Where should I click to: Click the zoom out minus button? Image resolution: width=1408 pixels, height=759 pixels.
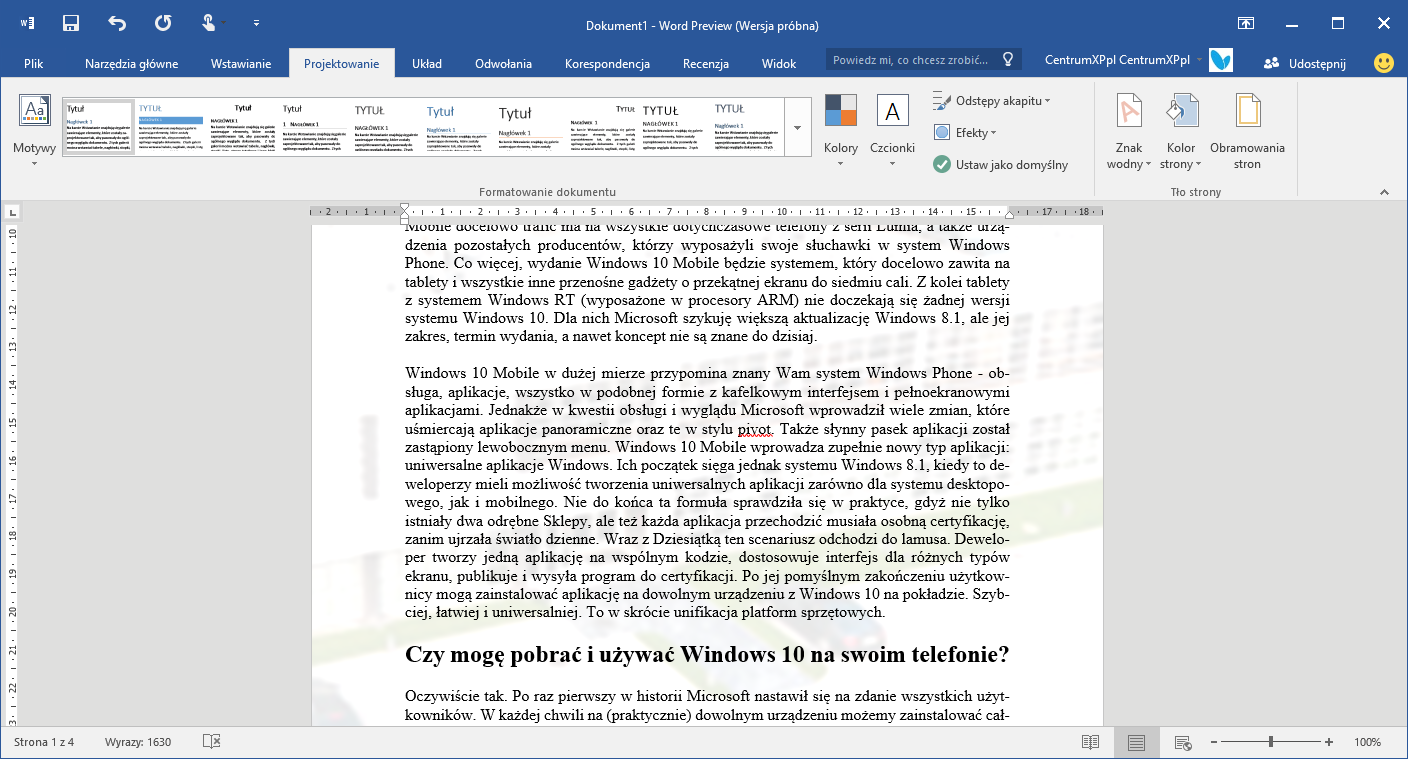[x=1213, y=742]
